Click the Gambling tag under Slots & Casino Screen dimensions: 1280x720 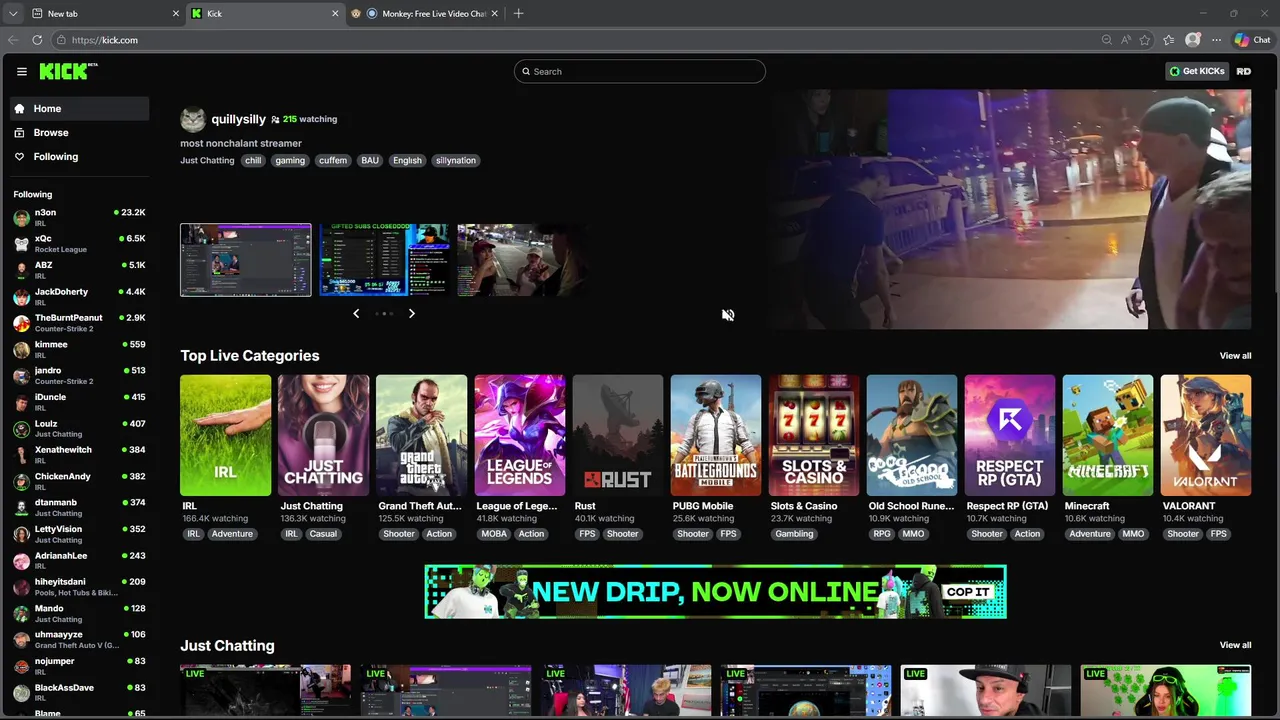794,534
